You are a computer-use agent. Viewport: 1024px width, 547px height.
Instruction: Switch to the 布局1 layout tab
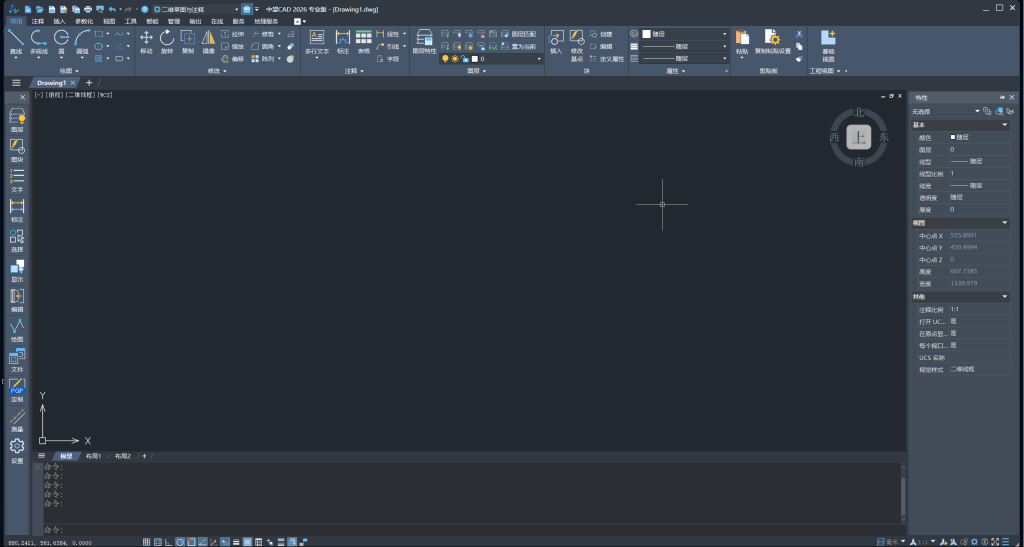[x=93, y=456]
